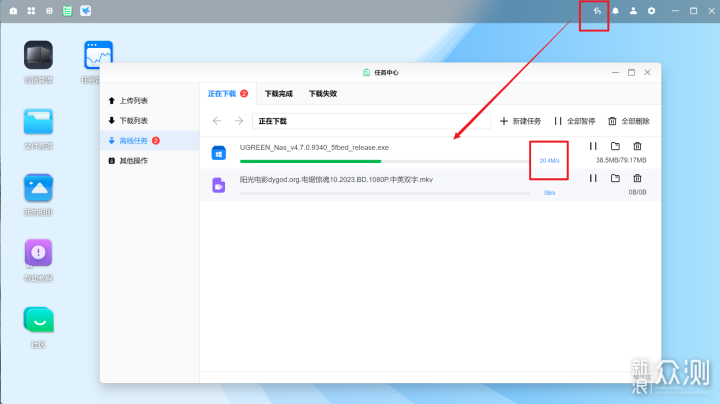Go forward with the right arrow
The image size is (720, 404).
click(x=239, y=121)
